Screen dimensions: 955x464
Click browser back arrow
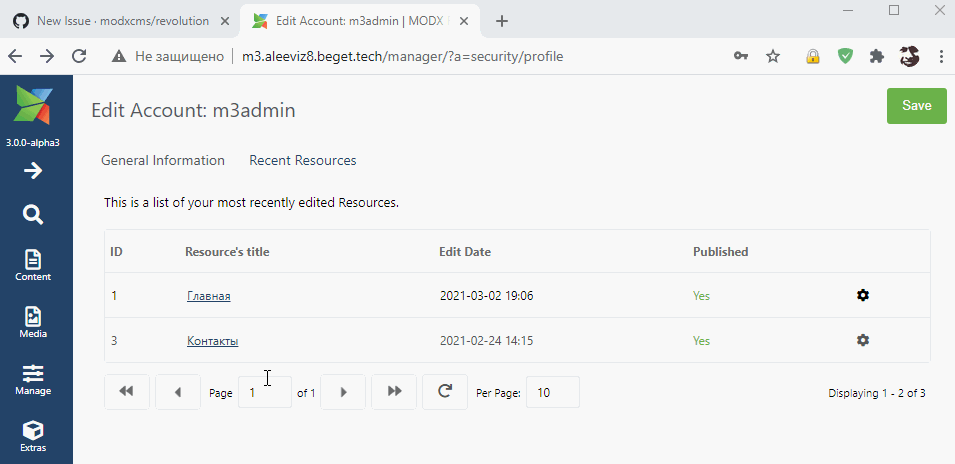(15, 57)
